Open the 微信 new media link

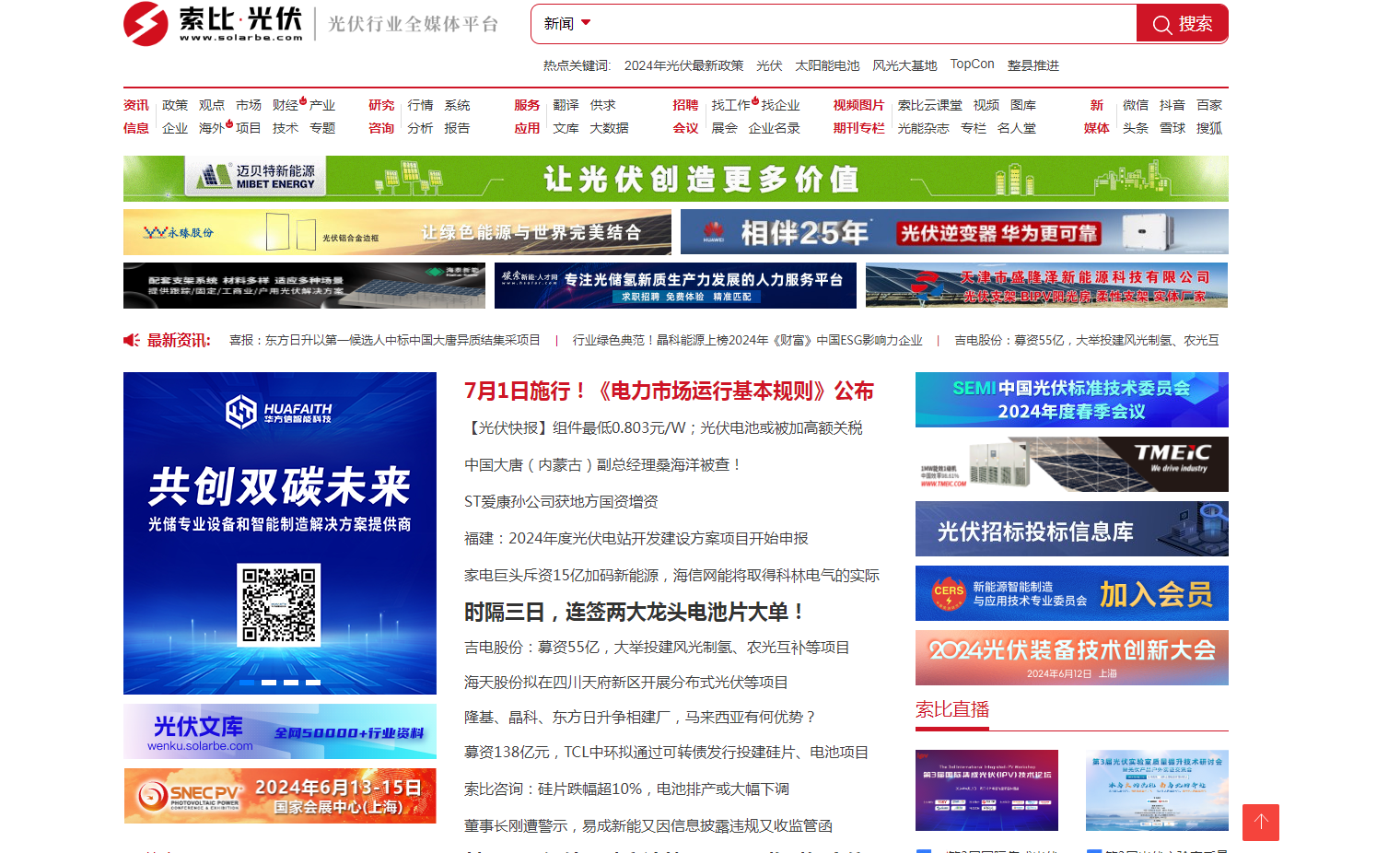(1136, 105)
